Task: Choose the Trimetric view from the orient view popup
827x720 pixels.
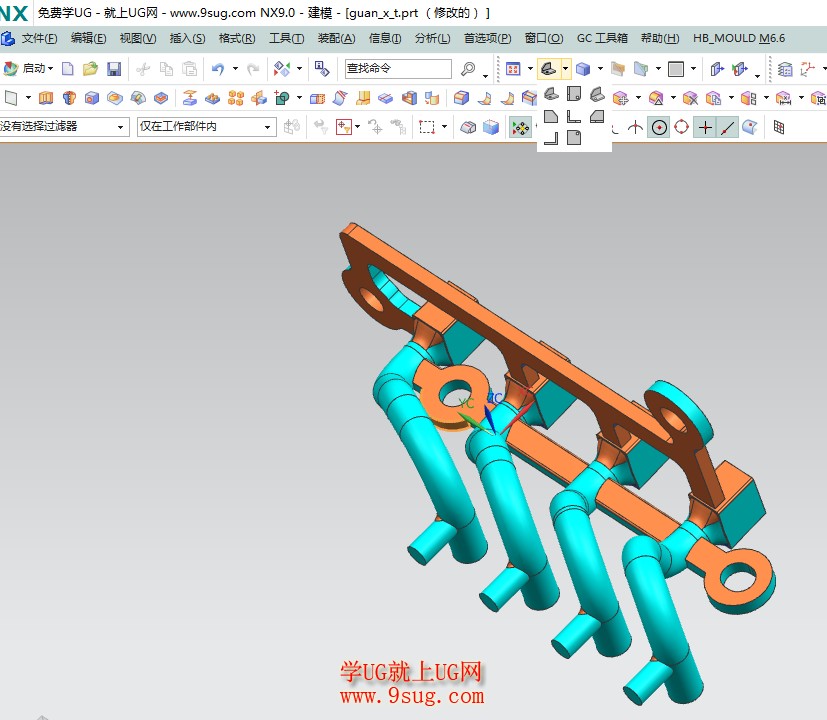Action: 551,94
